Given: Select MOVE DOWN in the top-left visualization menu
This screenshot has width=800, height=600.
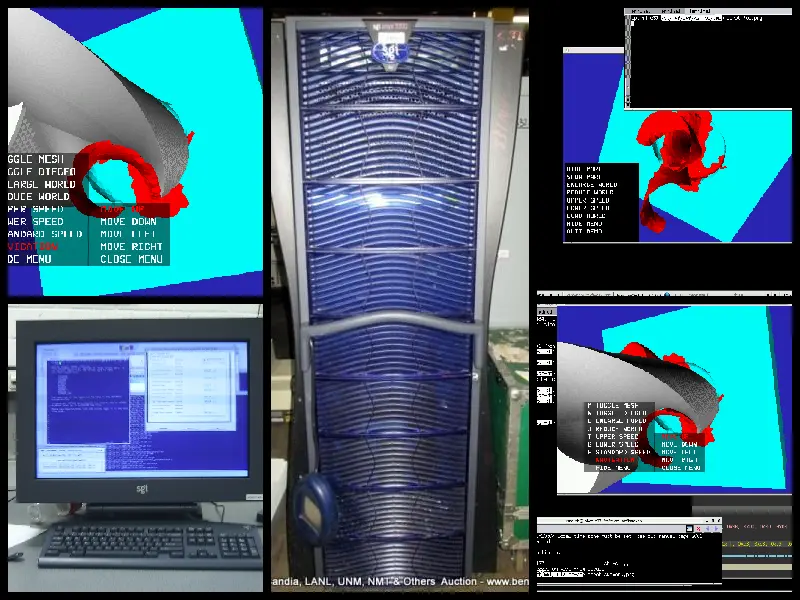Looking at the screenshot, I should pyautogui.click(x=128, y=221).
